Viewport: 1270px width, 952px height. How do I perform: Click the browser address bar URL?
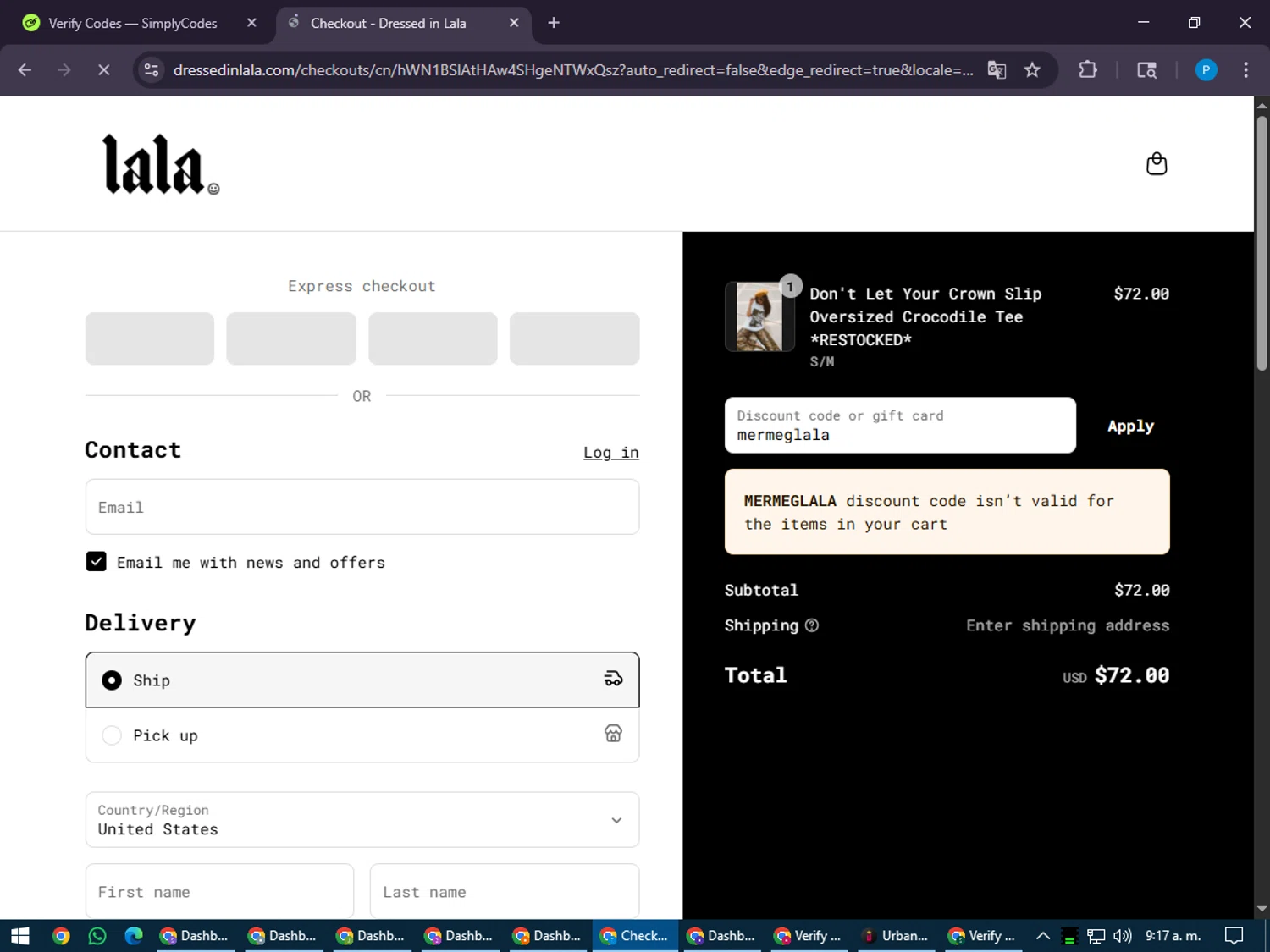[x=572, y=70]
